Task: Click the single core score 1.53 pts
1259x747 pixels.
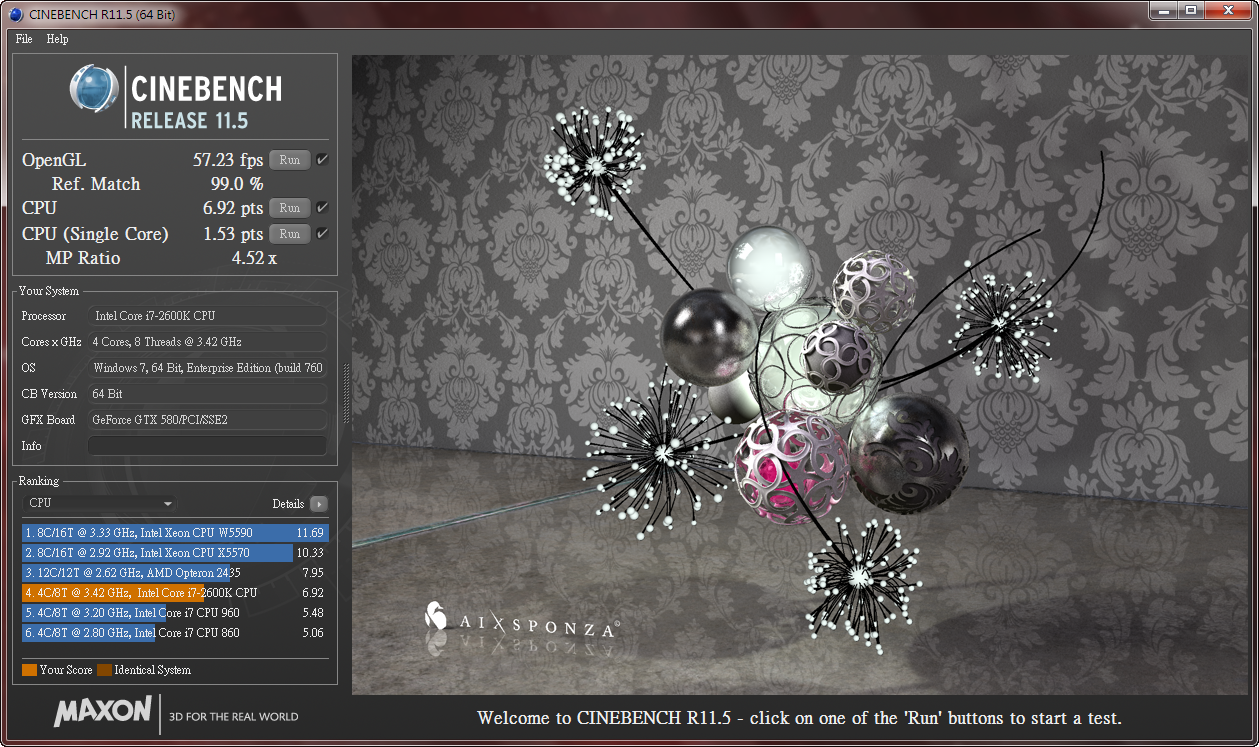Action: (232, 234)
